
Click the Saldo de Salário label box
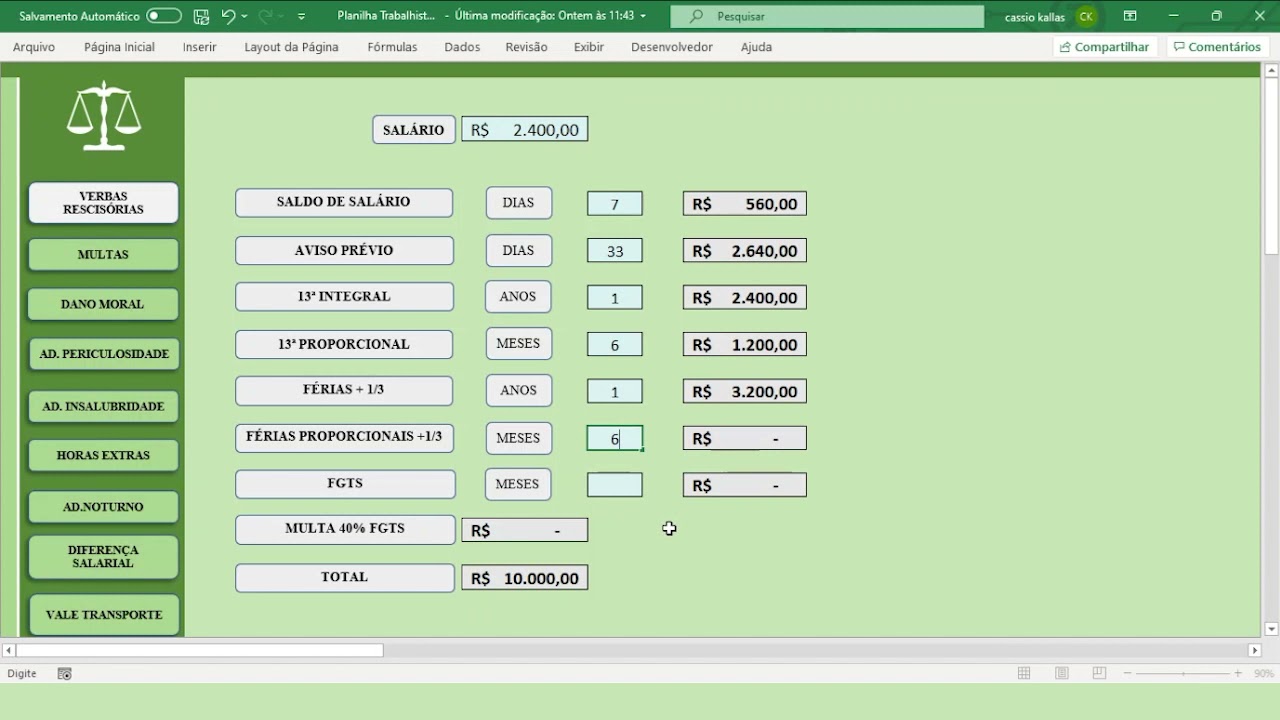click(x=344, y=202)
